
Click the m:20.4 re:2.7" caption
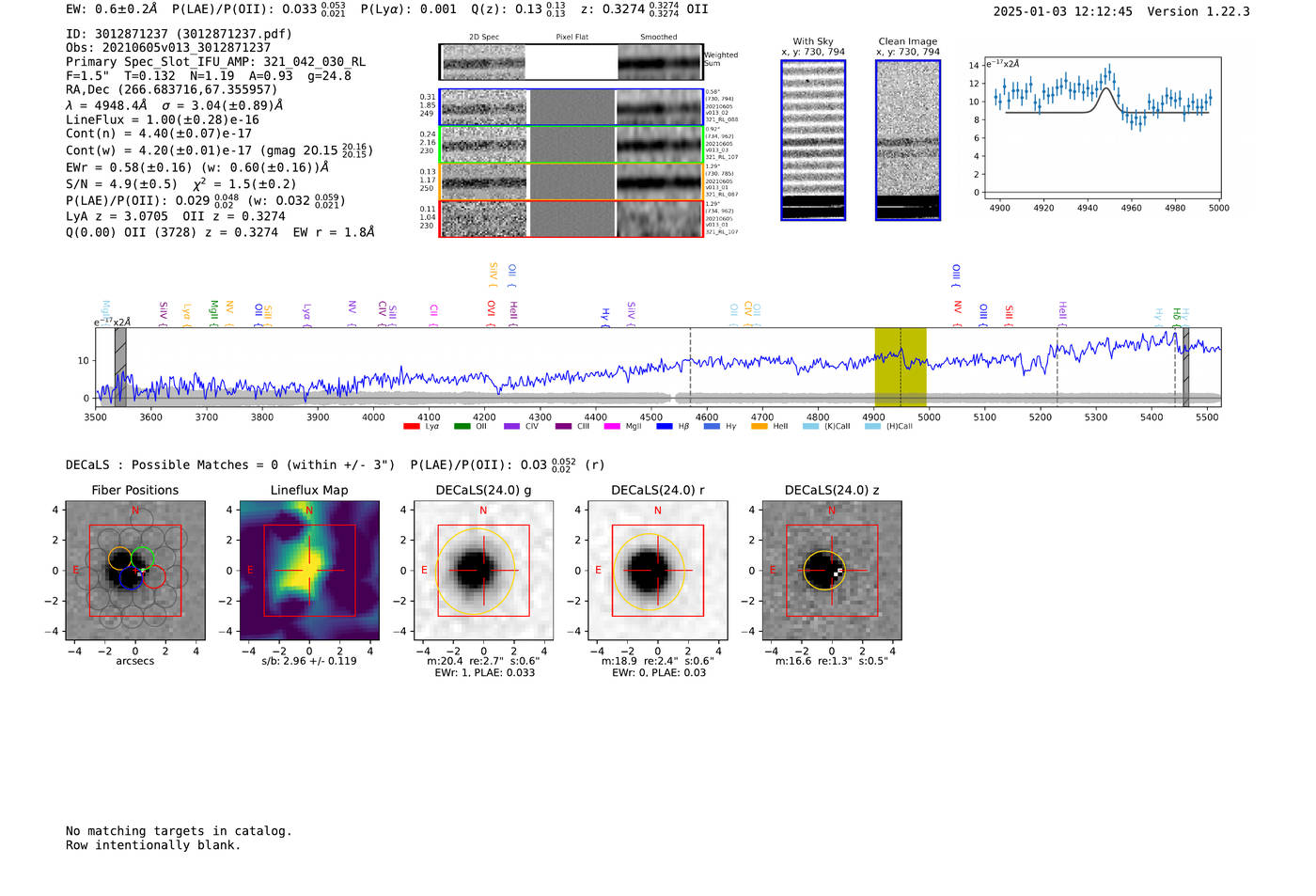(483, 661)
